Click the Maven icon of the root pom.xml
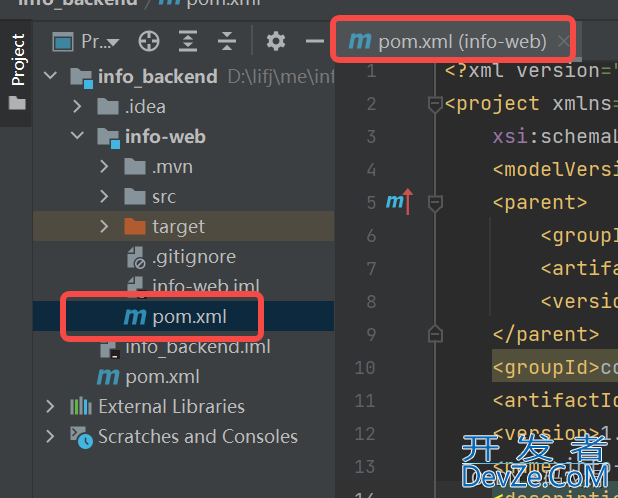618x498 pixels. [108, 377]
